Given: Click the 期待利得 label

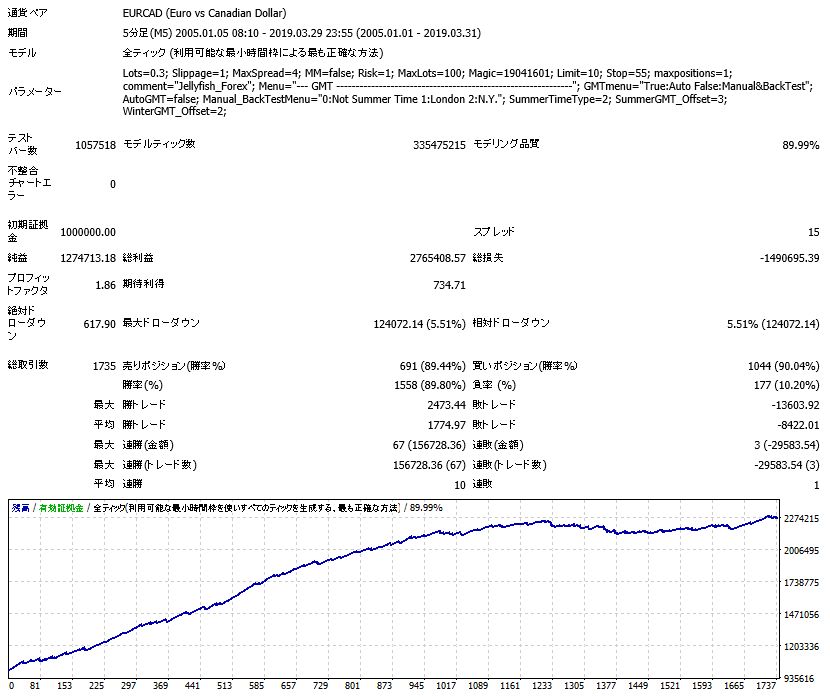Looking at the screenshot, I should [143, 284].
